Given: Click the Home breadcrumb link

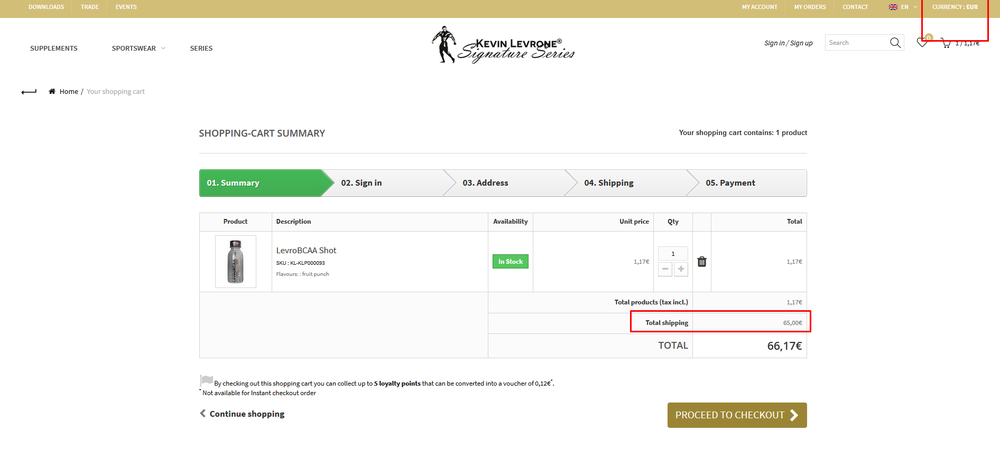Looking at the screenshot, I should (69, 92).
